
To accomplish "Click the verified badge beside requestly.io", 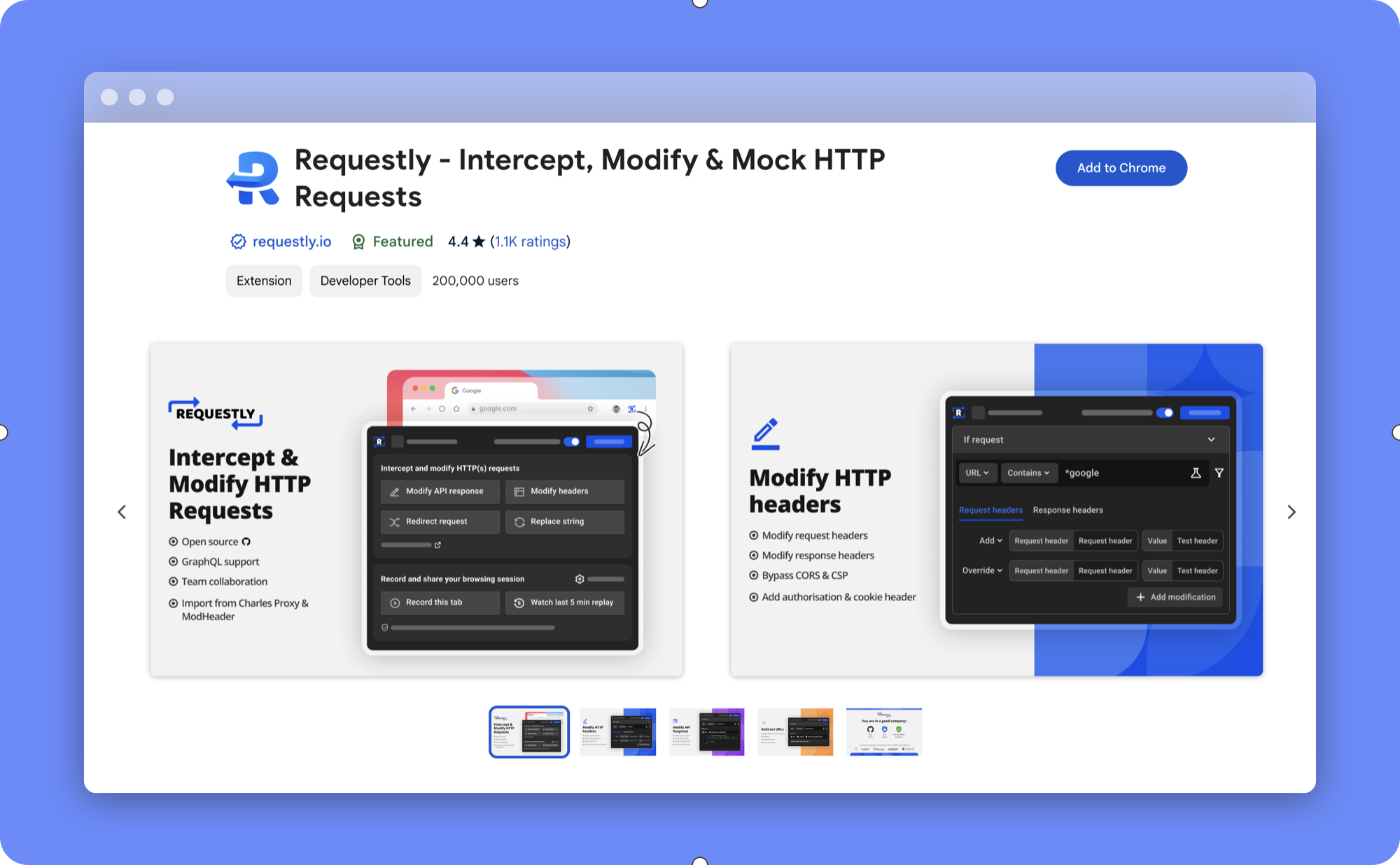I will (x=238, y=241).
